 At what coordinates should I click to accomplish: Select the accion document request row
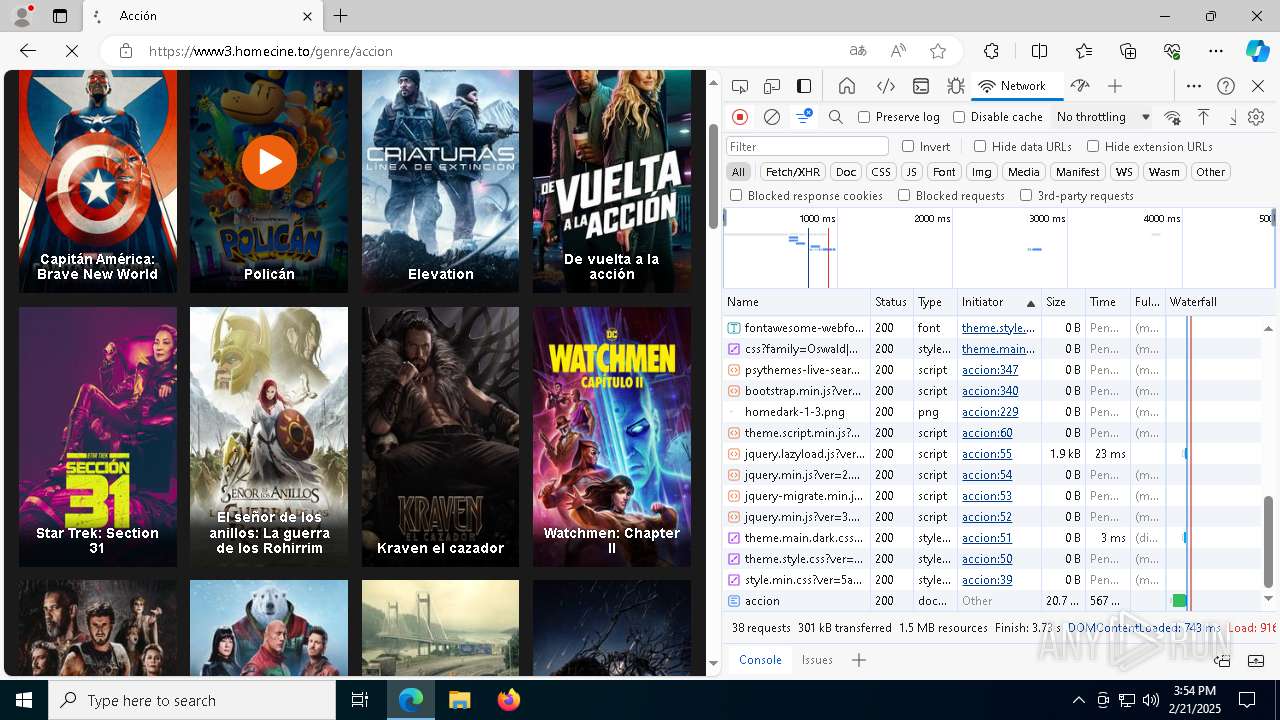point(994,601)
